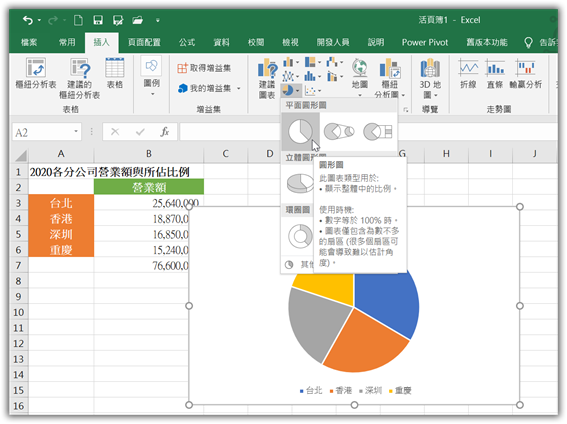The image size is (567, 424).
Task: Open the Undo history dropdown arrow
Action: (39, 21)
